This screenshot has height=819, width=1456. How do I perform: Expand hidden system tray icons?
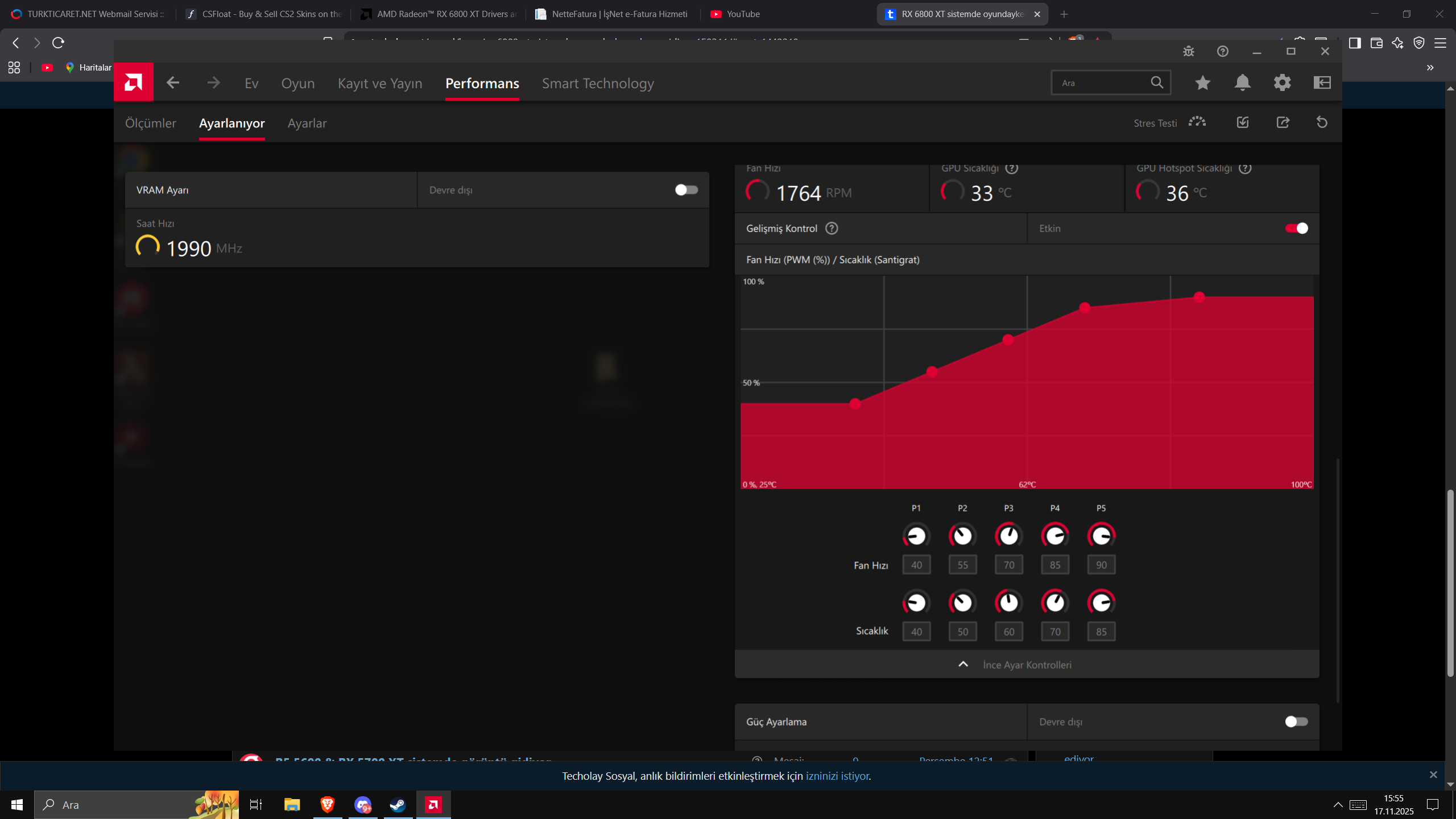pos(1338,805)
